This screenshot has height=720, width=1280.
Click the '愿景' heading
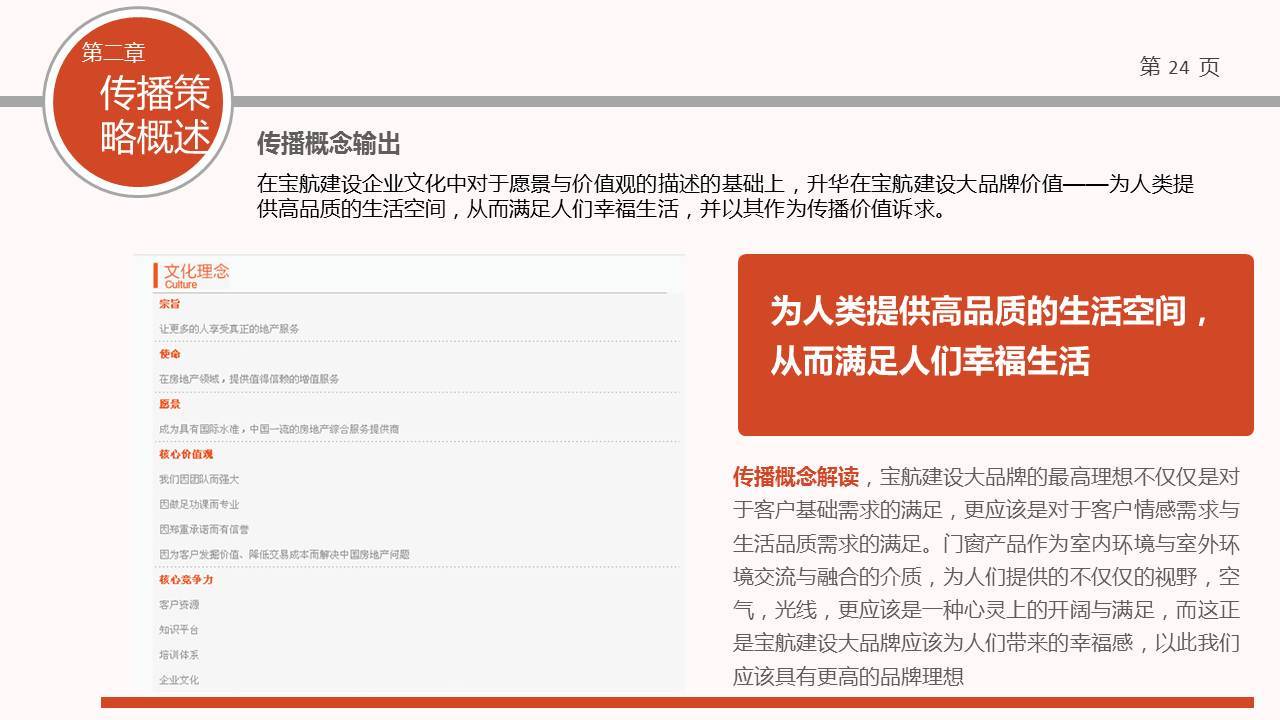[169, 404]
